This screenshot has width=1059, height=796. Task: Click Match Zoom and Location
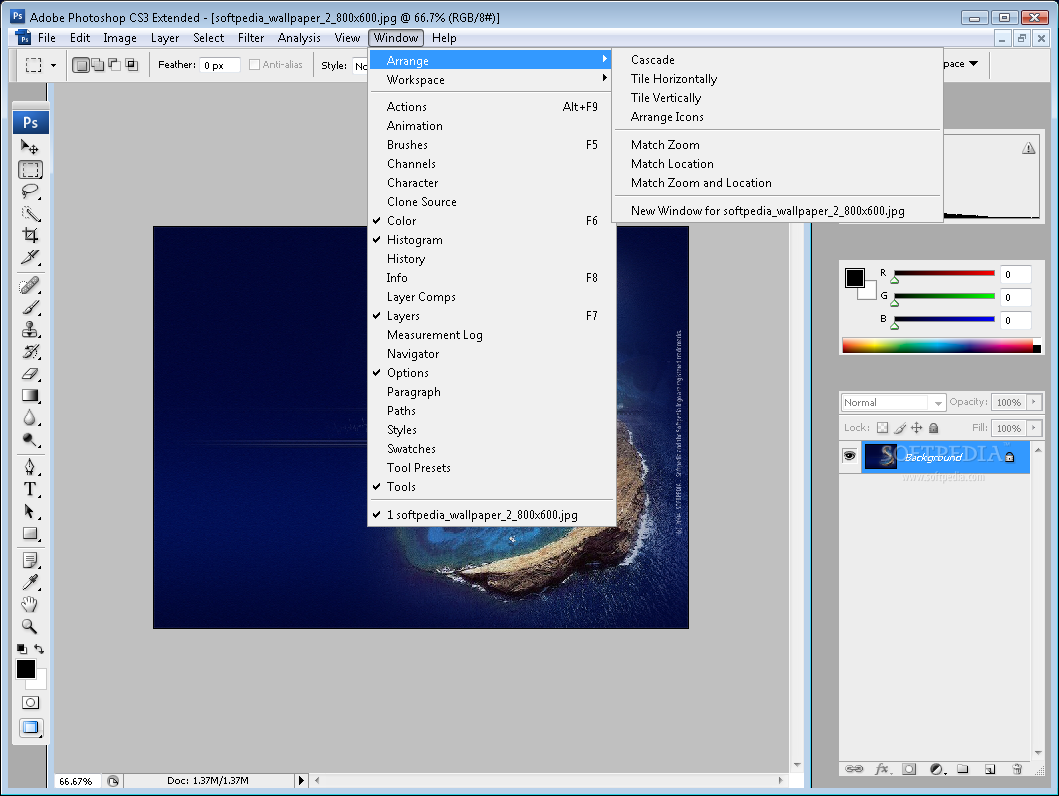700,183
